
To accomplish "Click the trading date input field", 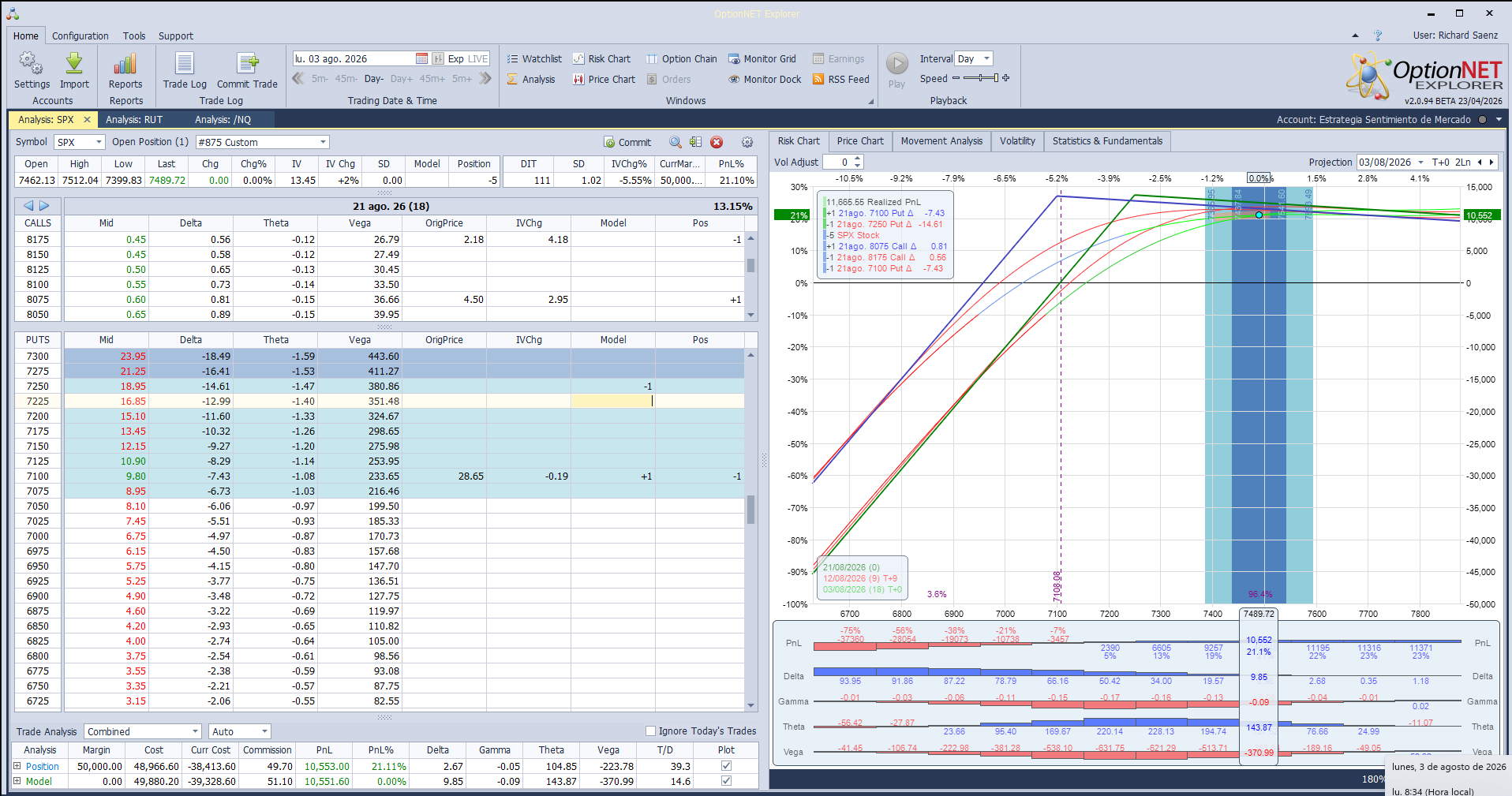I will 354,58.
